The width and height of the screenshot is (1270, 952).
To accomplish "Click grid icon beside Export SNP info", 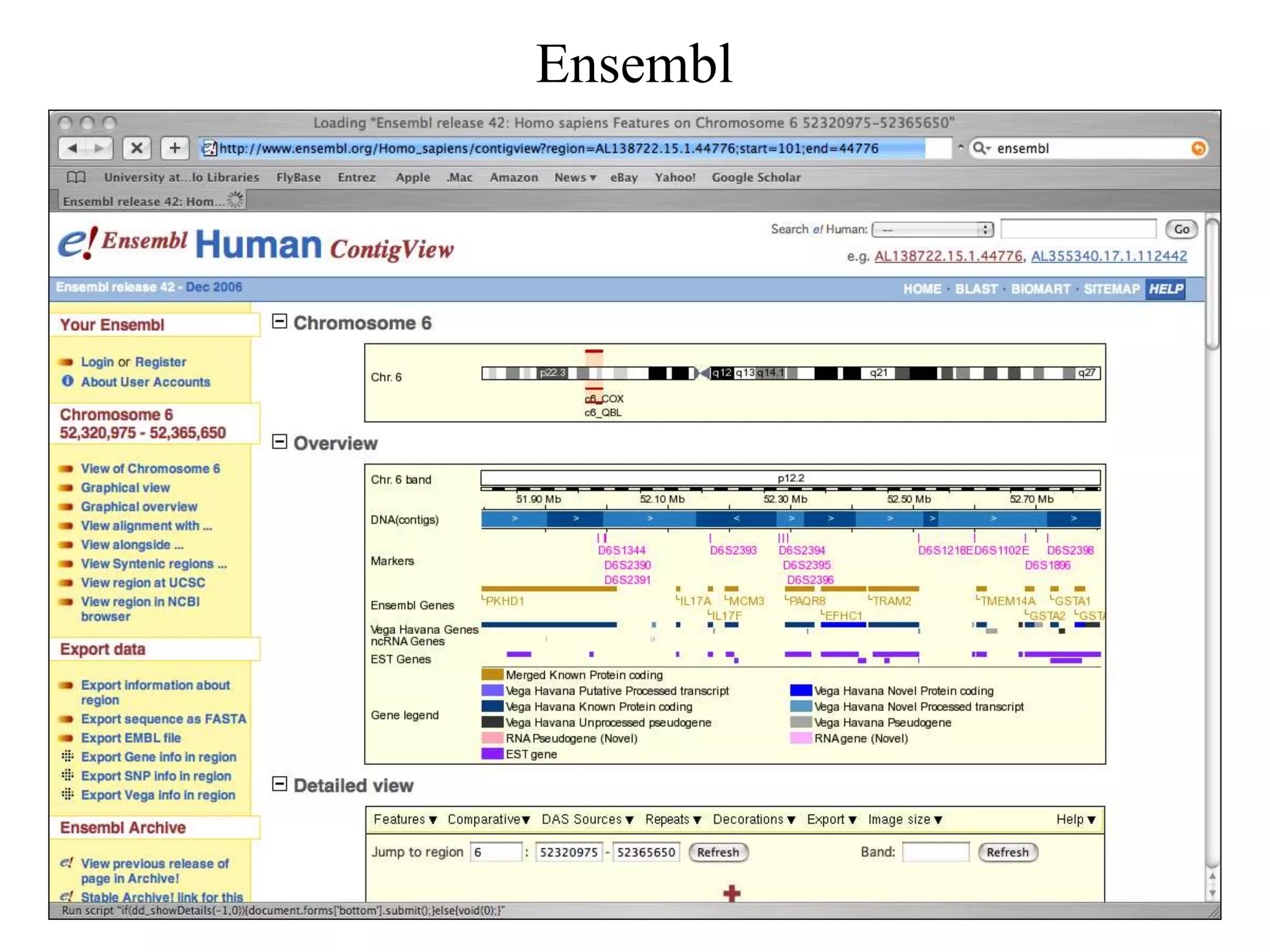I will (x=67, y=775).
